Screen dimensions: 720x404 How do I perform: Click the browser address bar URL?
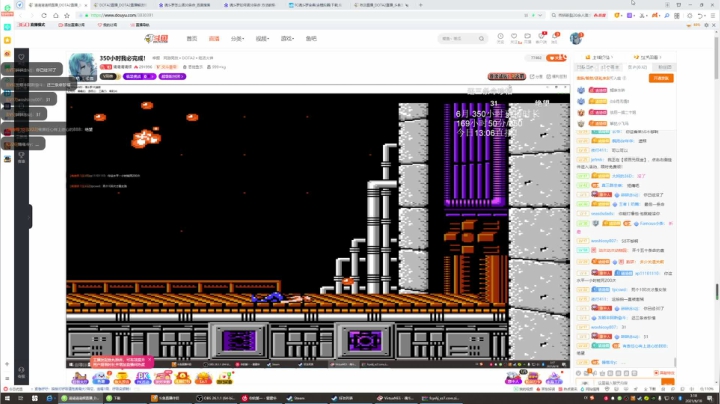click(122, 15)
